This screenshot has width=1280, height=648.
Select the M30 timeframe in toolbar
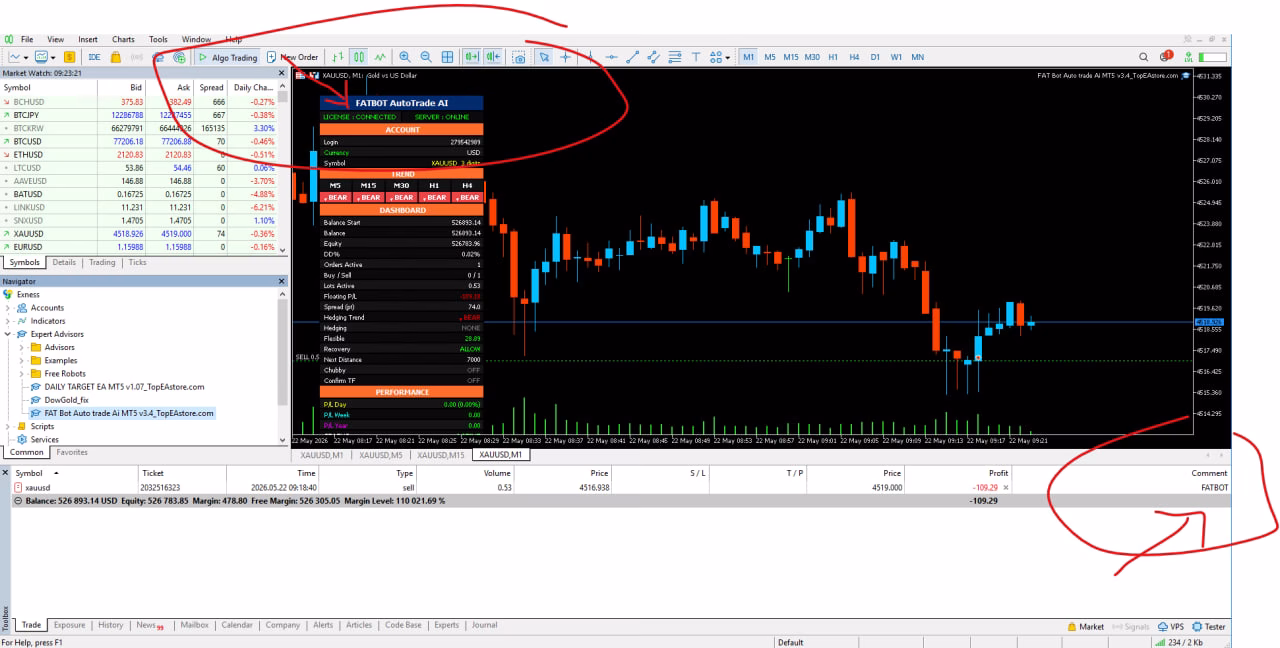click(812, 57)
